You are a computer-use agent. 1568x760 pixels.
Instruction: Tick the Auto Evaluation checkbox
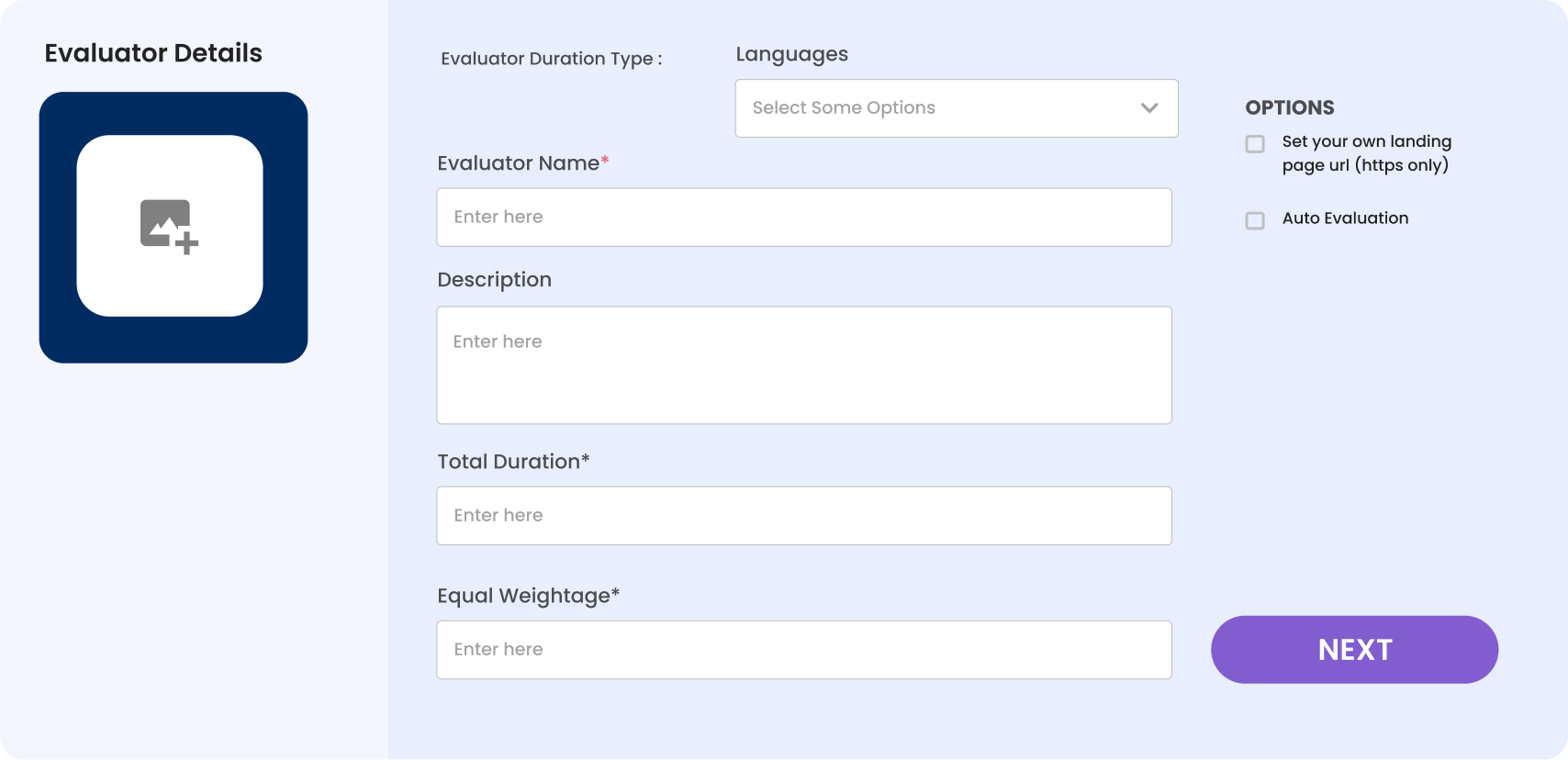(1255, 220)
